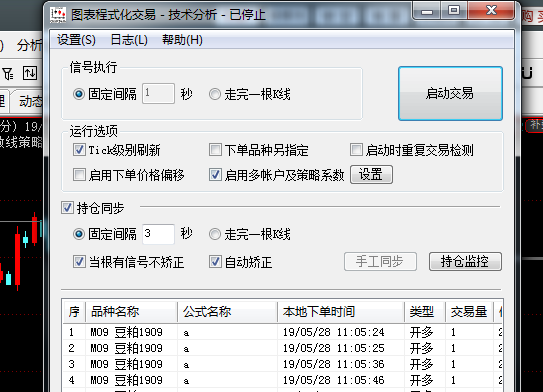The image size is (543, 392).
Task: Click the 持仓同步 interval field showing 3
Action: 158,234
